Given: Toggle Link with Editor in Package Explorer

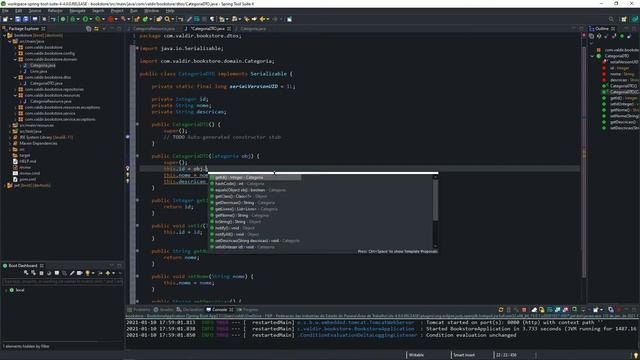Looking at the screenshot, I should coord(96,29).
